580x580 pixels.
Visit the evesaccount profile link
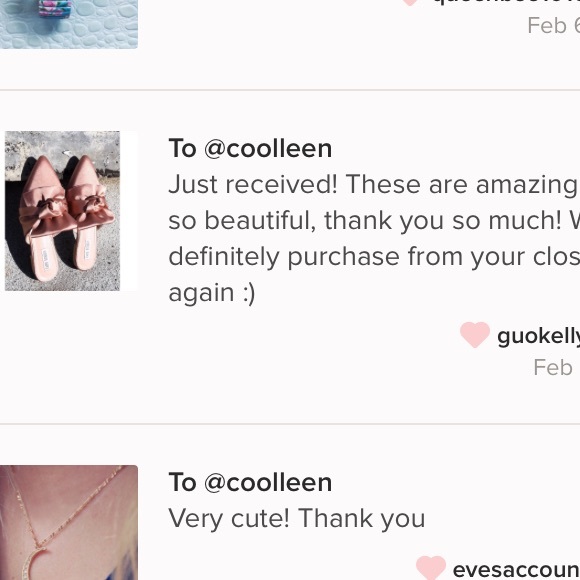pyautogui.click(x=516, y=570)
